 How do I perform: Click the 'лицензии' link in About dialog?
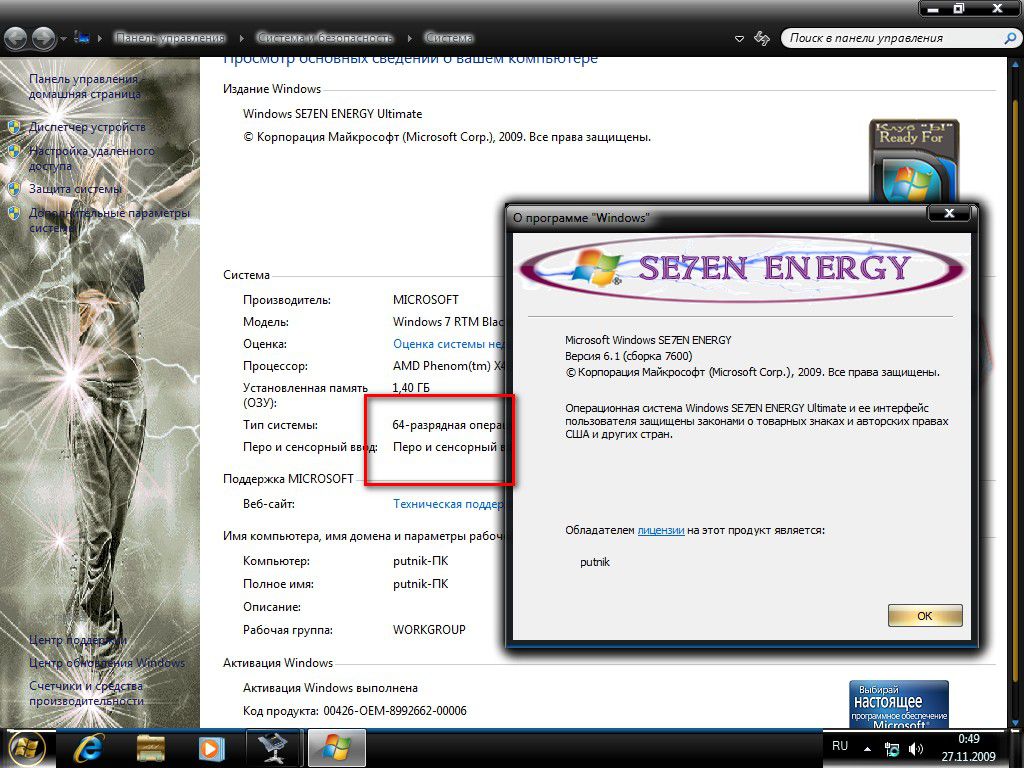pos(661,530)
